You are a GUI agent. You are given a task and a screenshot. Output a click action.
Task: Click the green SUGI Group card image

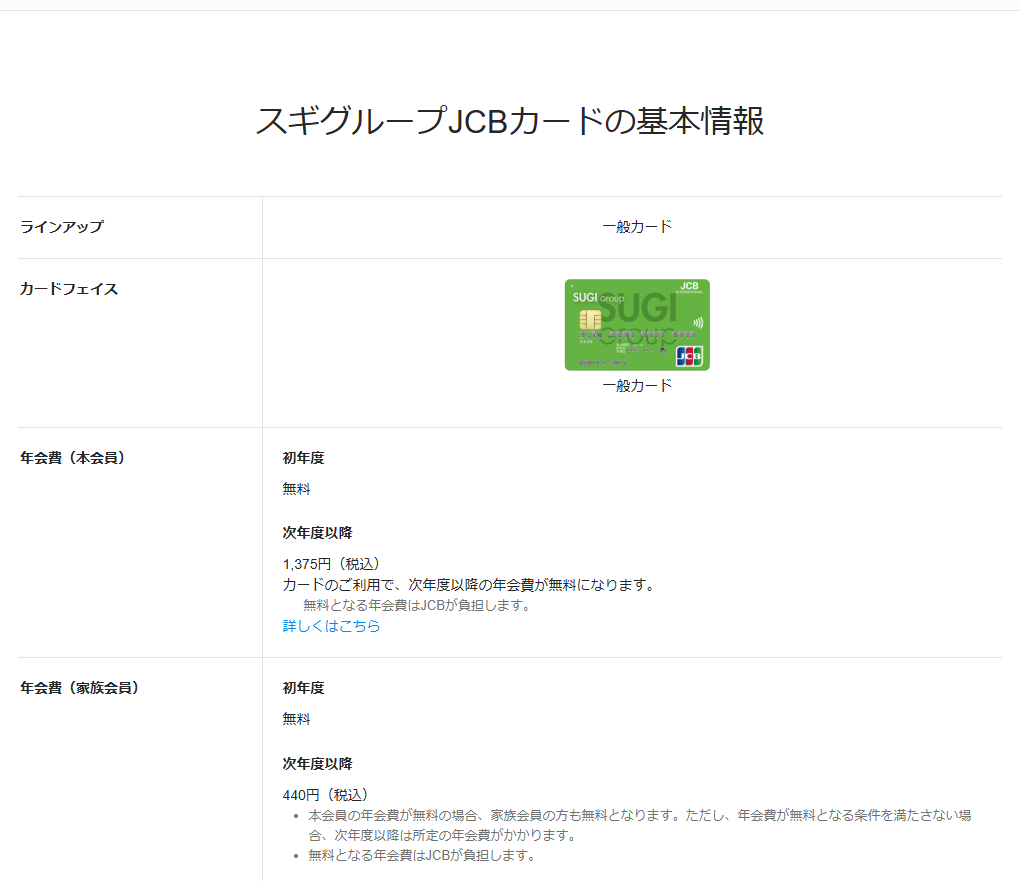click(637, 325)
